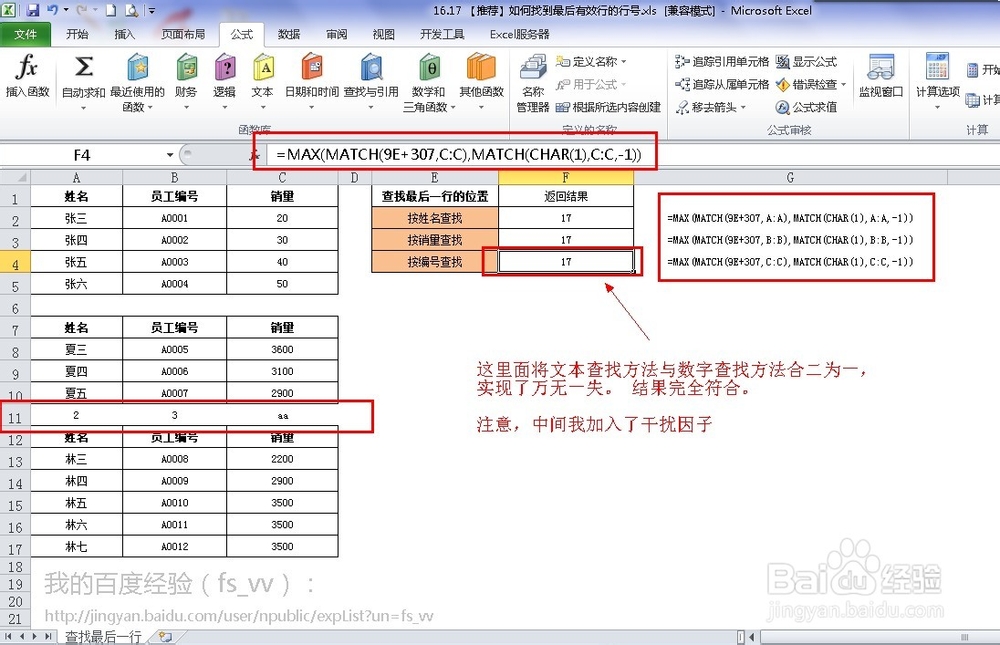This screenshot has width=1000, height=645.
Task: Click Trace Dependents (追踪从属单元格)
Action: 722,84
